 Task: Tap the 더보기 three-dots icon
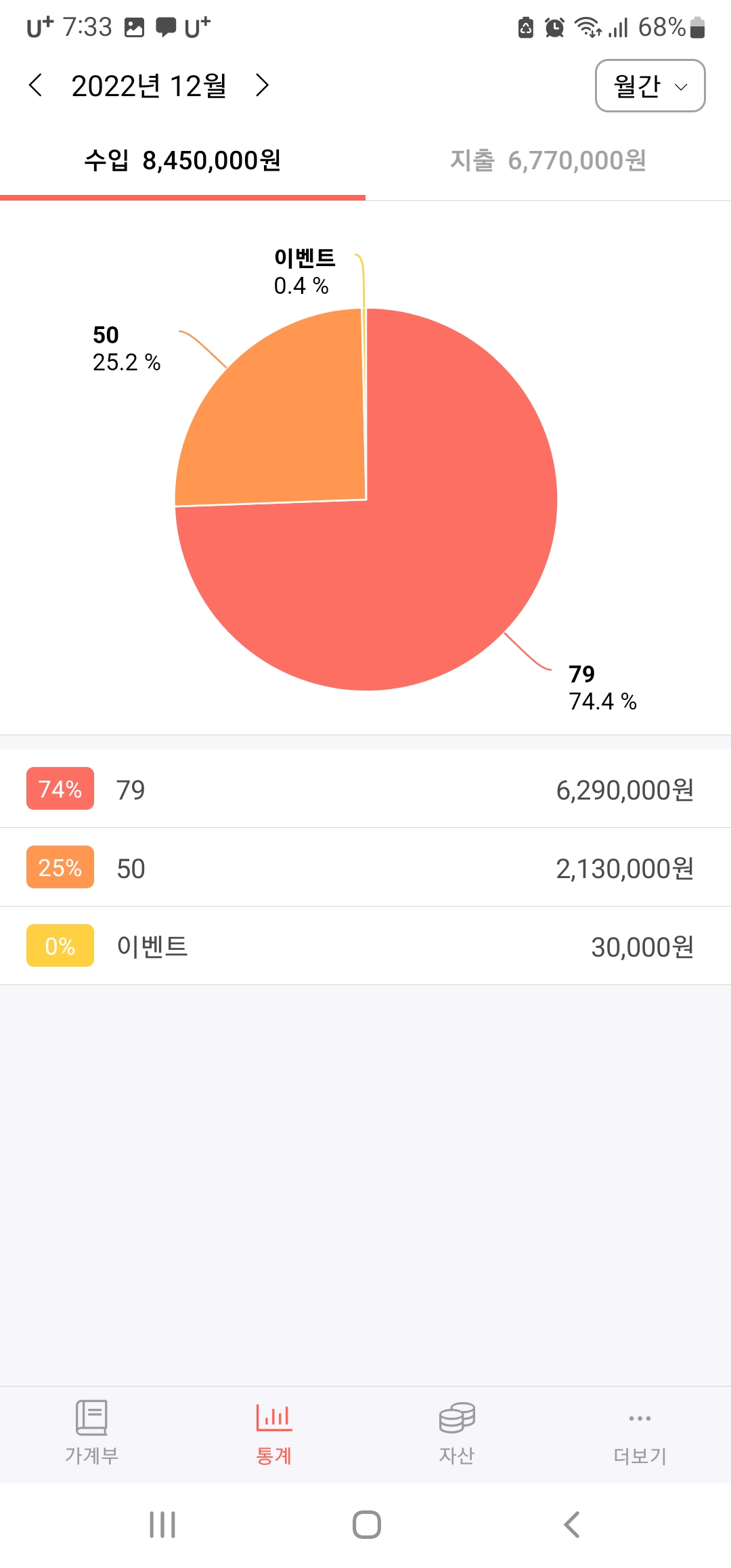(640, 1418)
